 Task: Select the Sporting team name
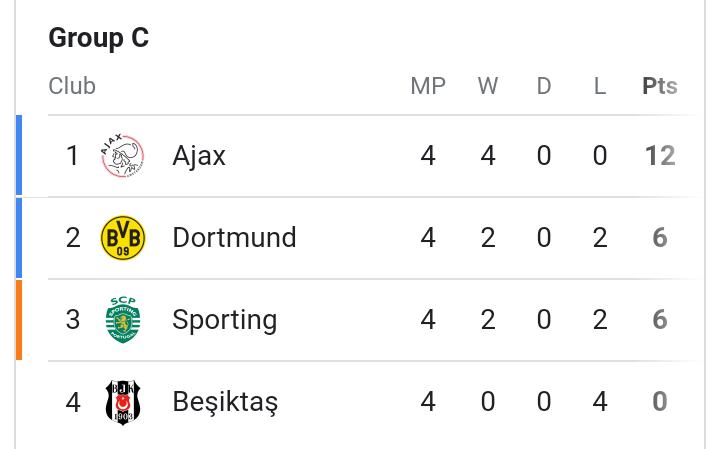[x=224, y=320]
